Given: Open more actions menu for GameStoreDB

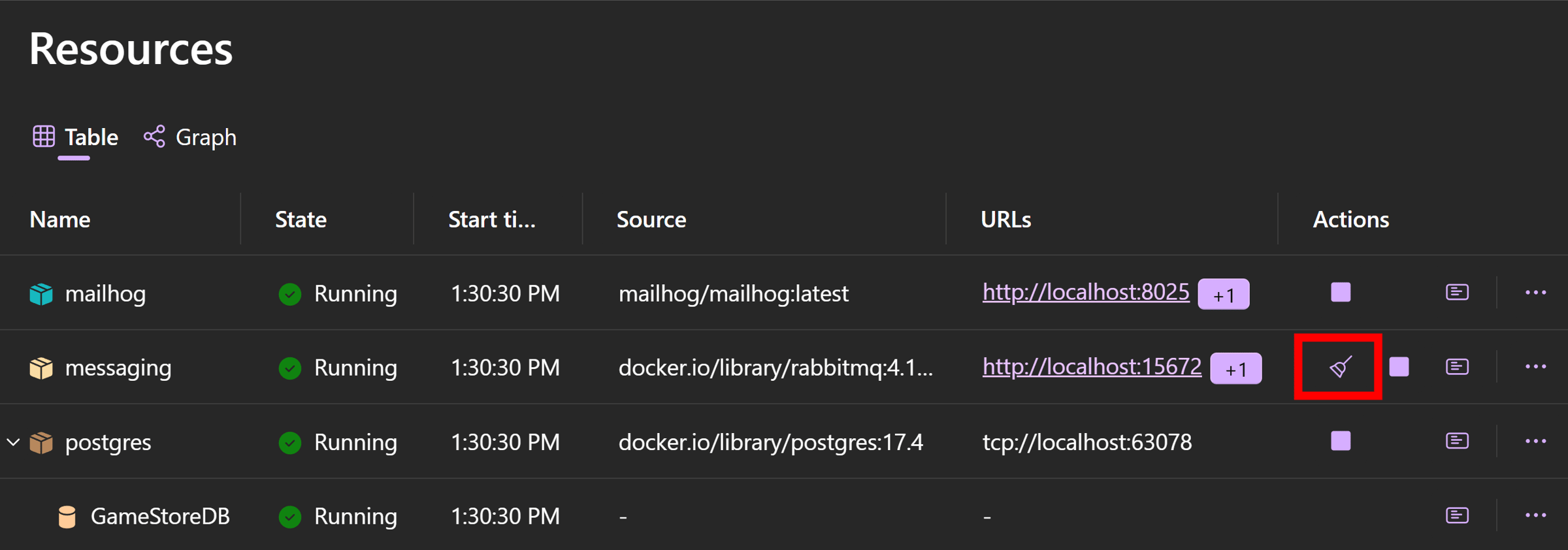Looking at the screenshot, I should tap(1535, 516).
